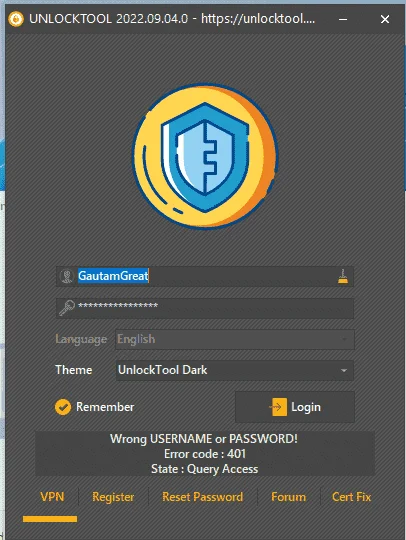The height and width of the screenshot is (540, 406).
Task: Click the Login button
Action: [295, 407]
